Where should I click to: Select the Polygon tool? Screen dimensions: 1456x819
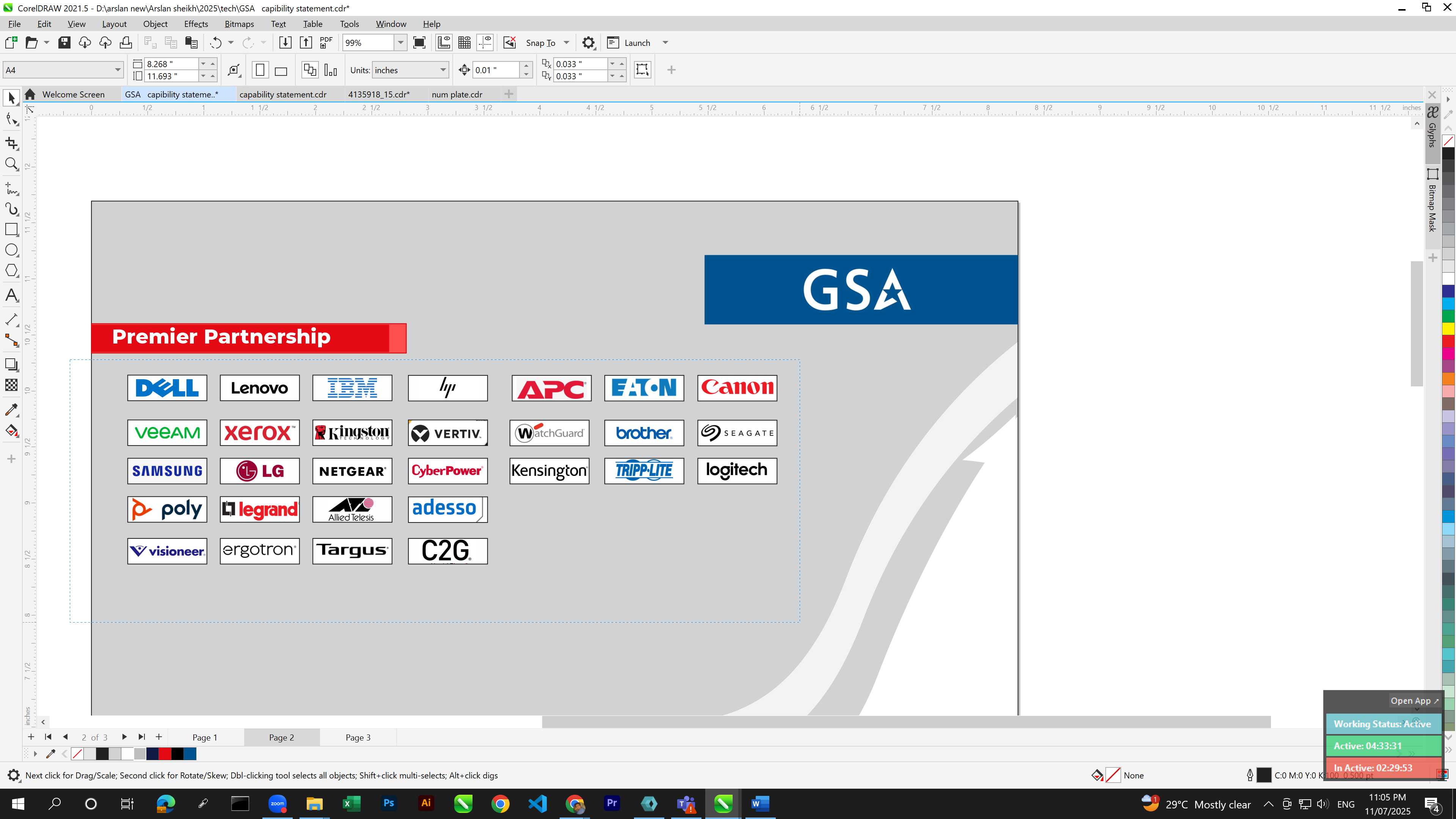coord(11,271)
